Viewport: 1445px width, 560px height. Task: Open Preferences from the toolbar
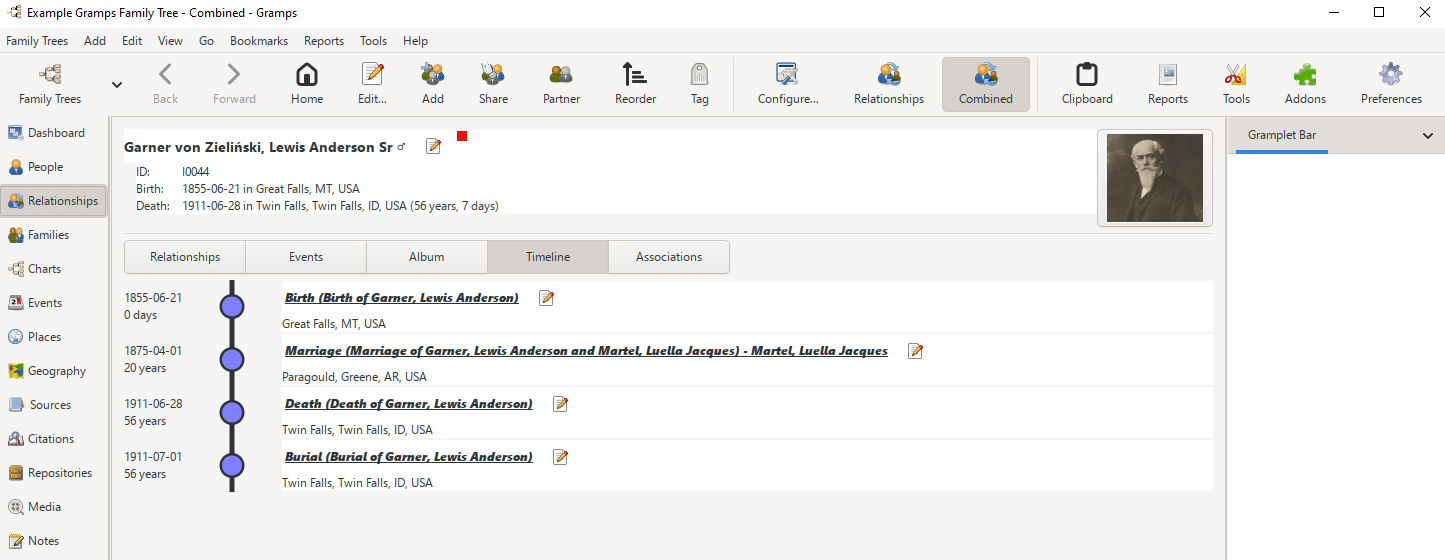click(1391, 83)
